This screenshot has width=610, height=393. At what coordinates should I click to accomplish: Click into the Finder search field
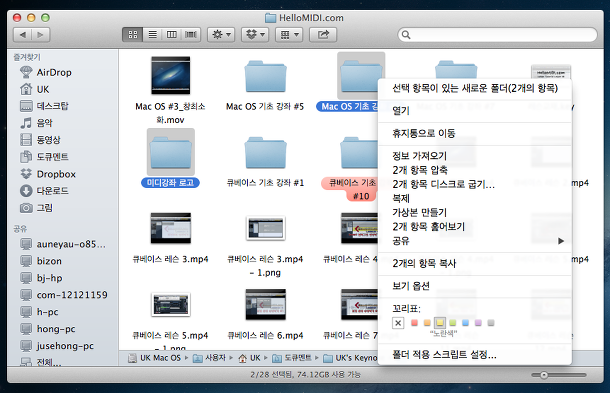tap(497, 35)
